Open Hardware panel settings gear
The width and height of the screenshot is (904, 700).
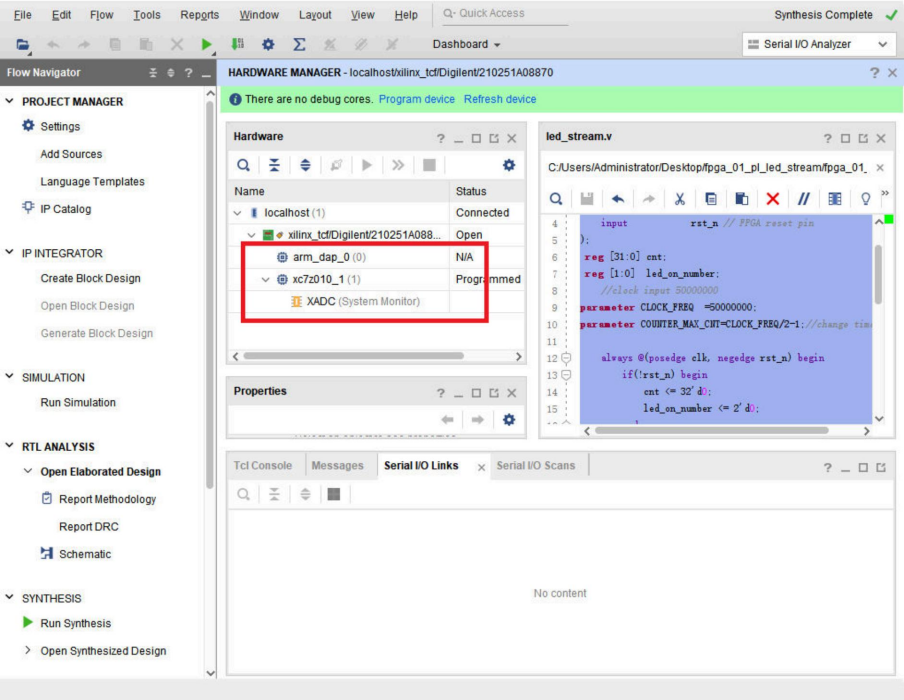coord(509,165)
